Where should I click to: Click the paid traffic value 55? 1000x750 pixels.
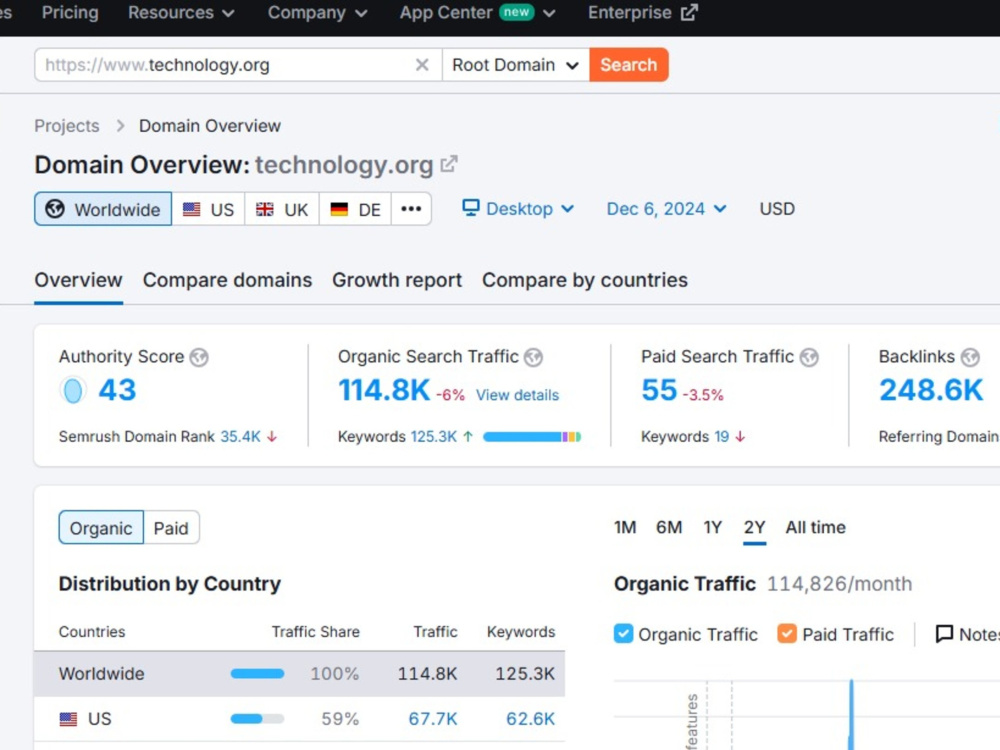(659, 390)
